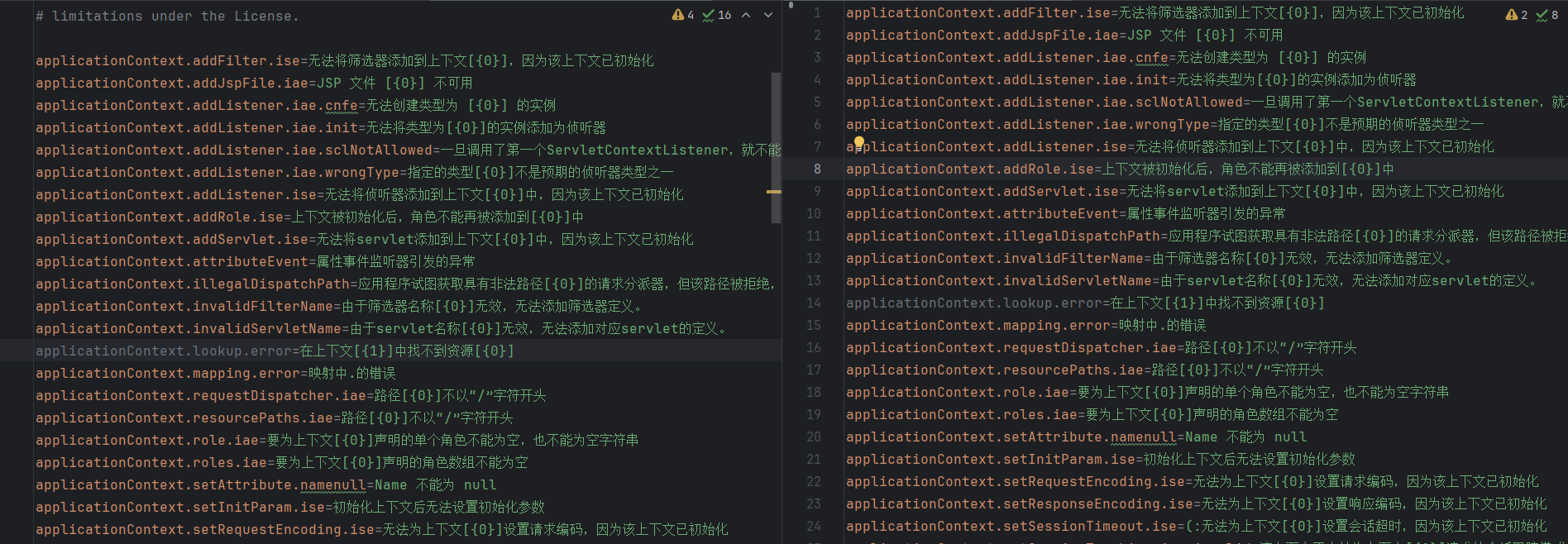Open the yellow light bulb quick-fix on line 7
Image resolution: width=1568 pixels, height=544 pixels.
858,142
